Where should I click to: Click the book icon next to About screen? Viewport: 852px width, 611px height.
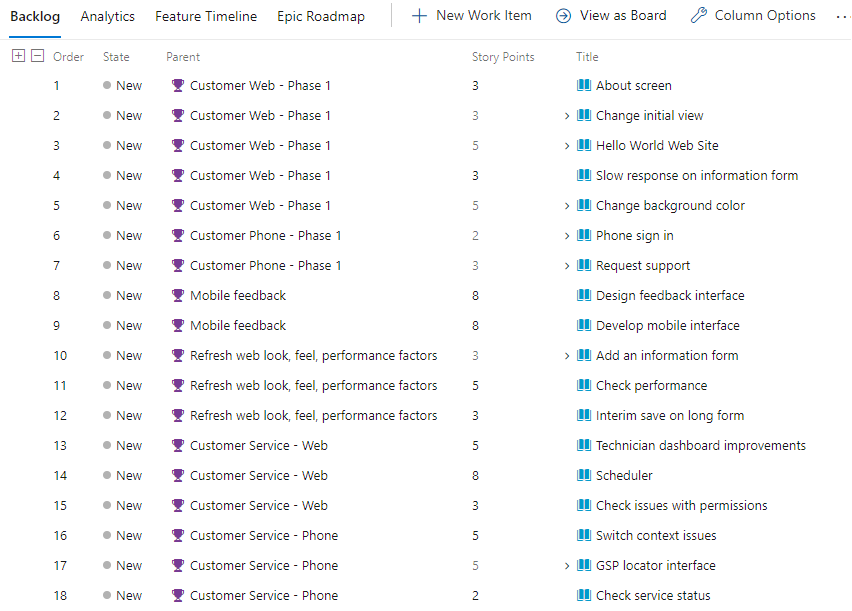point(584,85)
